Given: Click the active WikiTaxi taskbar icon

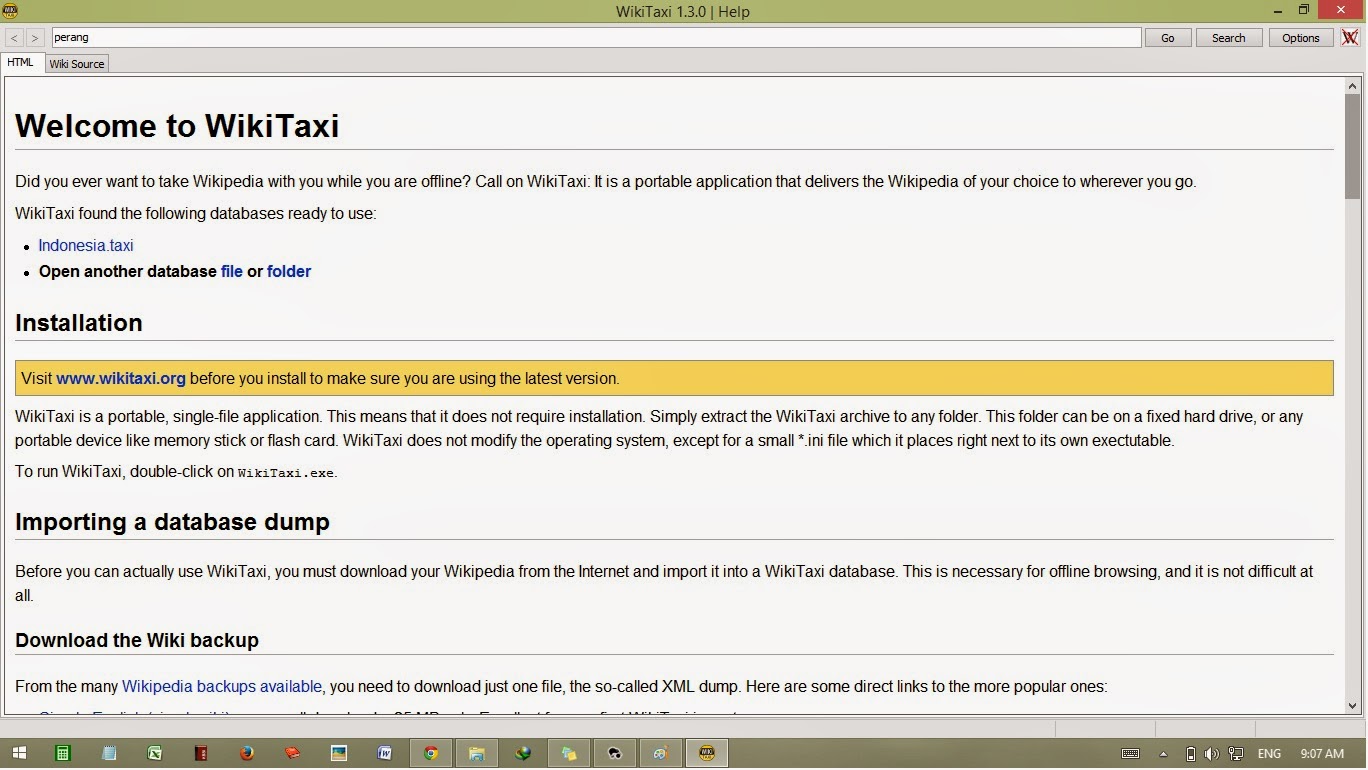Looking at the screenshot, I should click(x=707, y=753).
